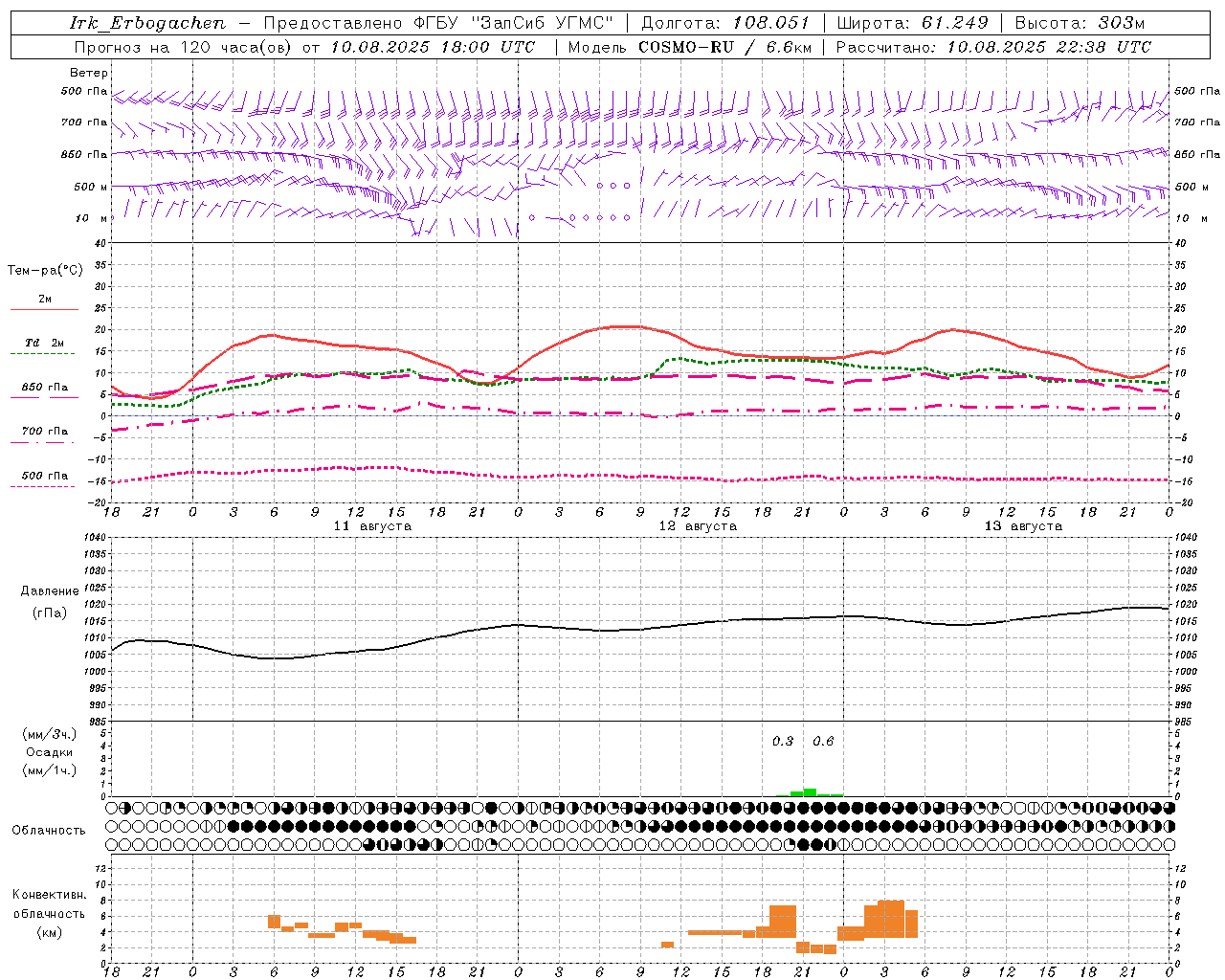Click the Конвективн. label

pos(50,895)
